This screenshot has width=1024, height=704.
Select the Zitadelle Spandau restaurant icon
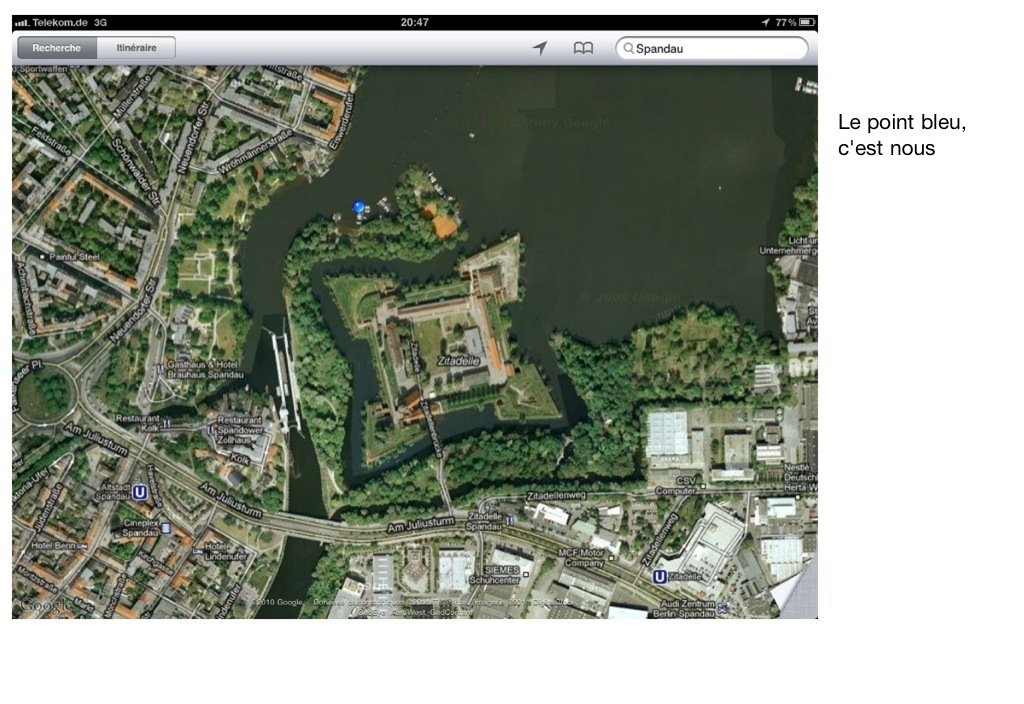pos(508,521)
